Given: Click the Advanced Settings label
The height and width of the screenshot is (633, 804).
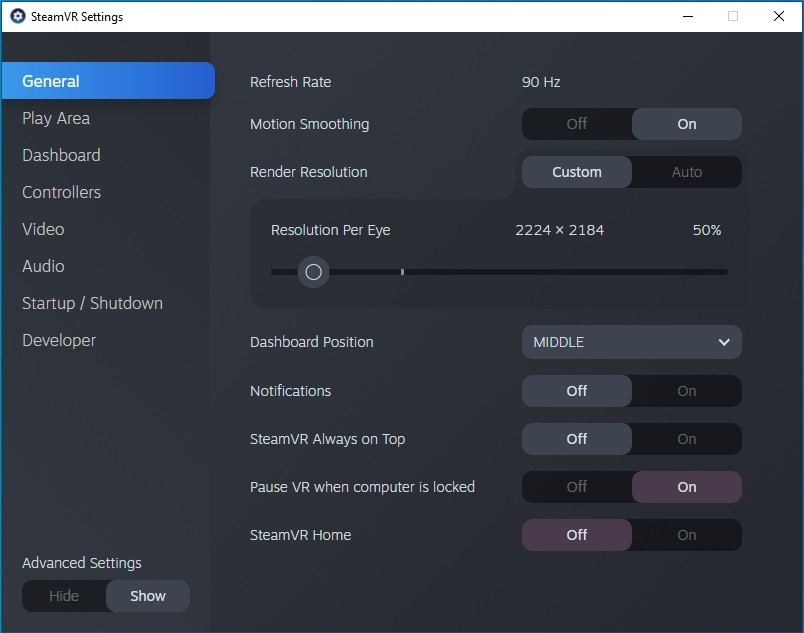Looking at the screenshot, I should coord(82,563).
